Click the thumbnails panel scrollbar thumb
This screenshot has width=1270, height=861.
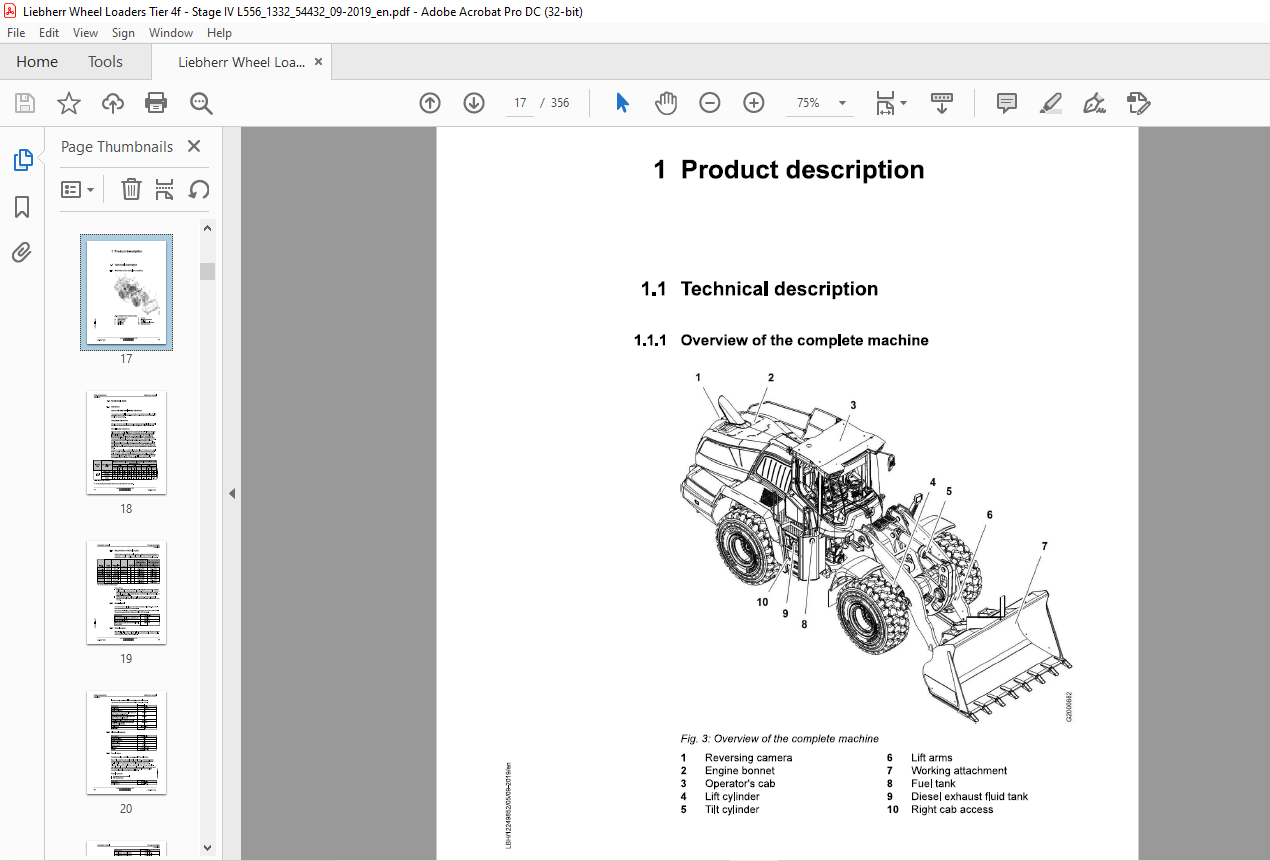click(x=207, y=271)
